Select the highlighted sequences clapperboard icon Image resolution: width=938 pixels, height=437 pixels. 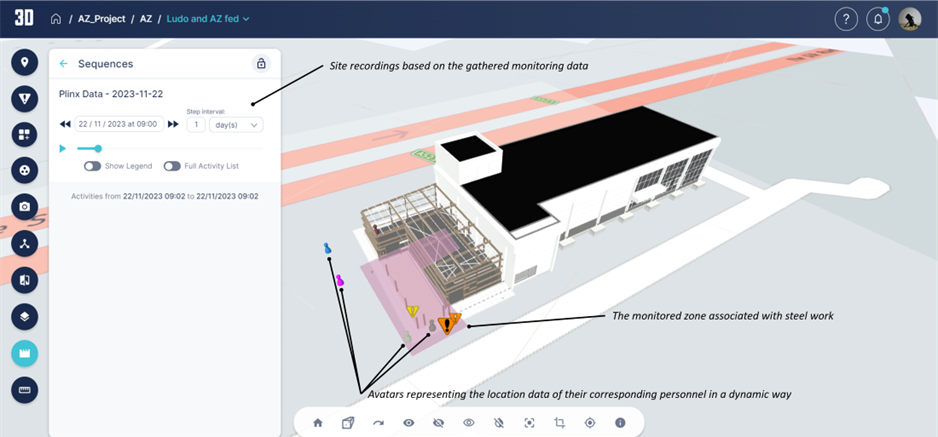point(25,353)
